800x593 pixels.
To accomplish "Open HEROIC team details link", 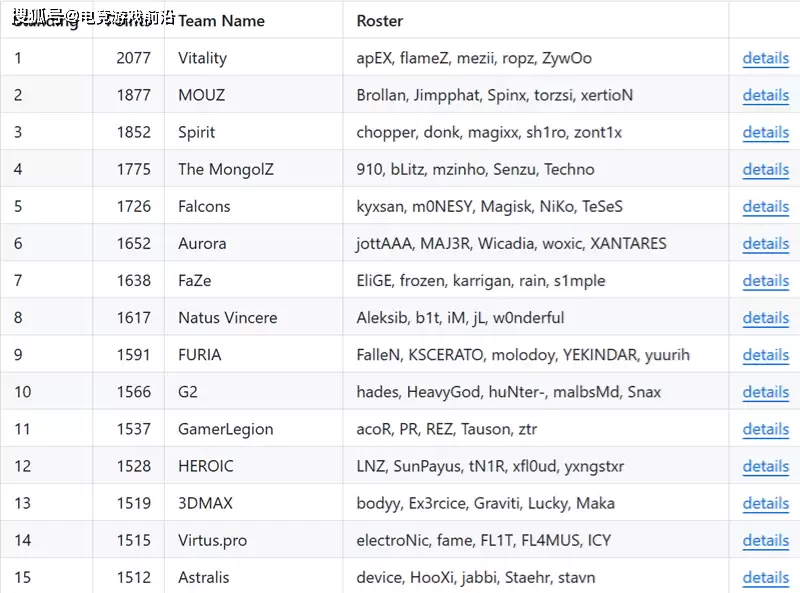I will click(x=765, y=466).
